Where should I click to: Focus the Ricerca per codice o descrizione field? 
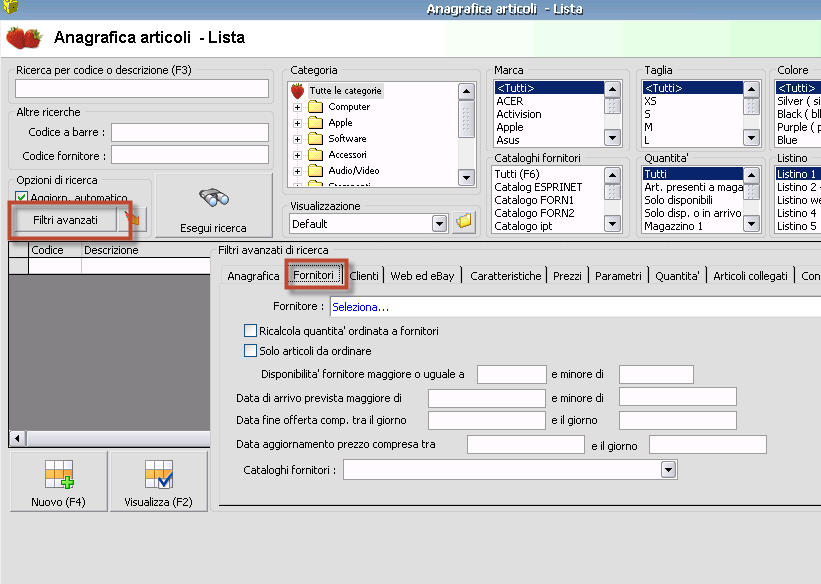tap(142, 89)
